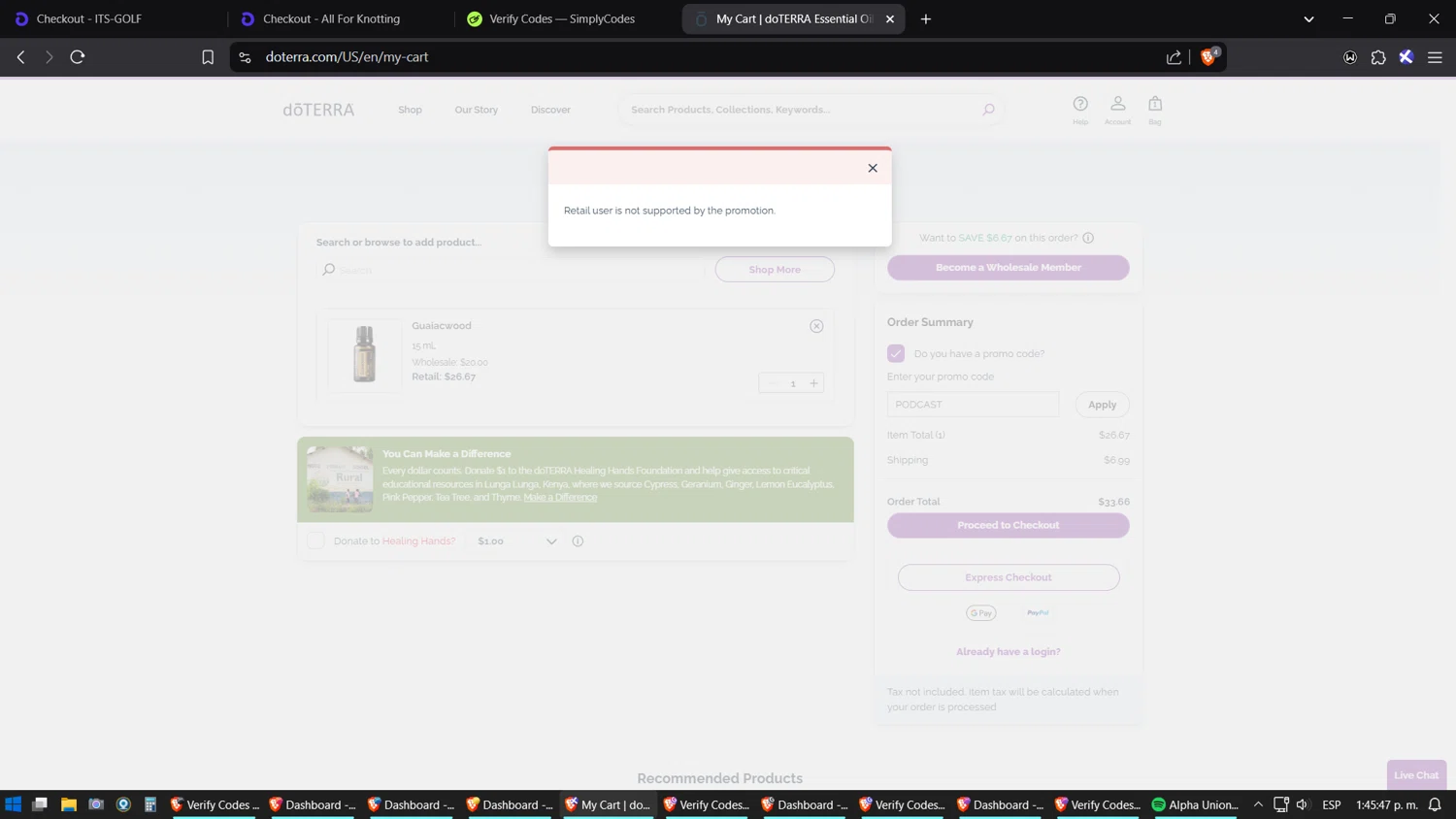View site information icon in address bar

tap(245, 57)
